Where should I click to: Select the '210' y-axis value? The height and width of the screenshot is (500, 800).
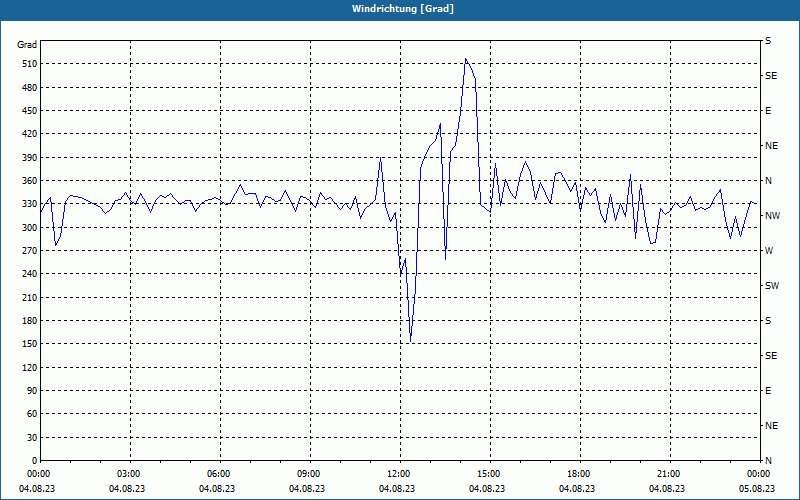(30, 297)
